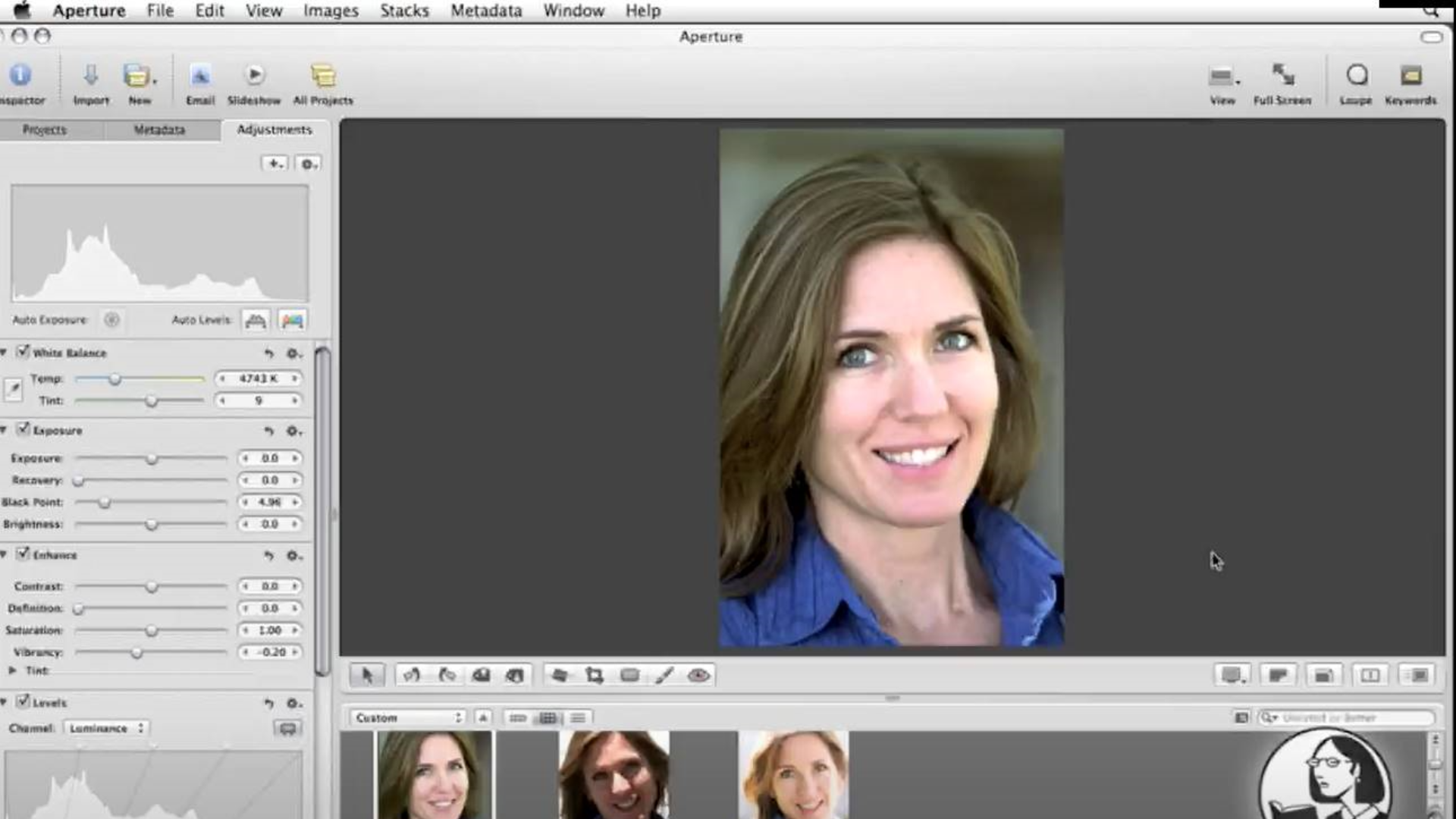The height and width of the screenshot is (819, 1456).
Task: Open the Custom sort dropdown
Action: [407, 717]
